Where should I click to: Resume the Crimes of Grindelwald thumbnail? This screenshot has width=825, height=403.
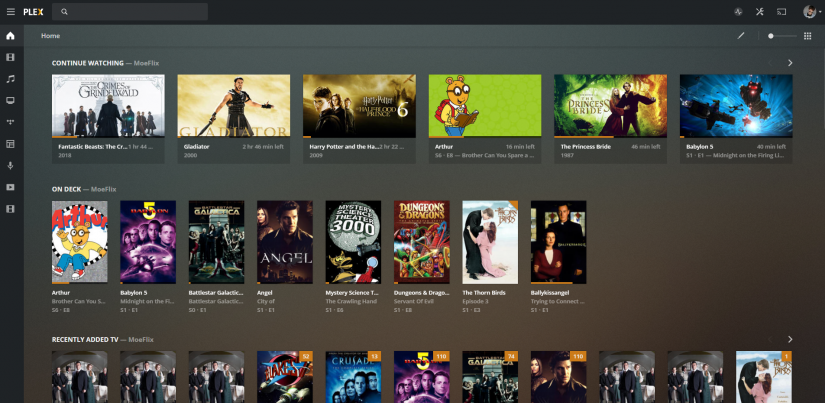click(x=108, y=106)
